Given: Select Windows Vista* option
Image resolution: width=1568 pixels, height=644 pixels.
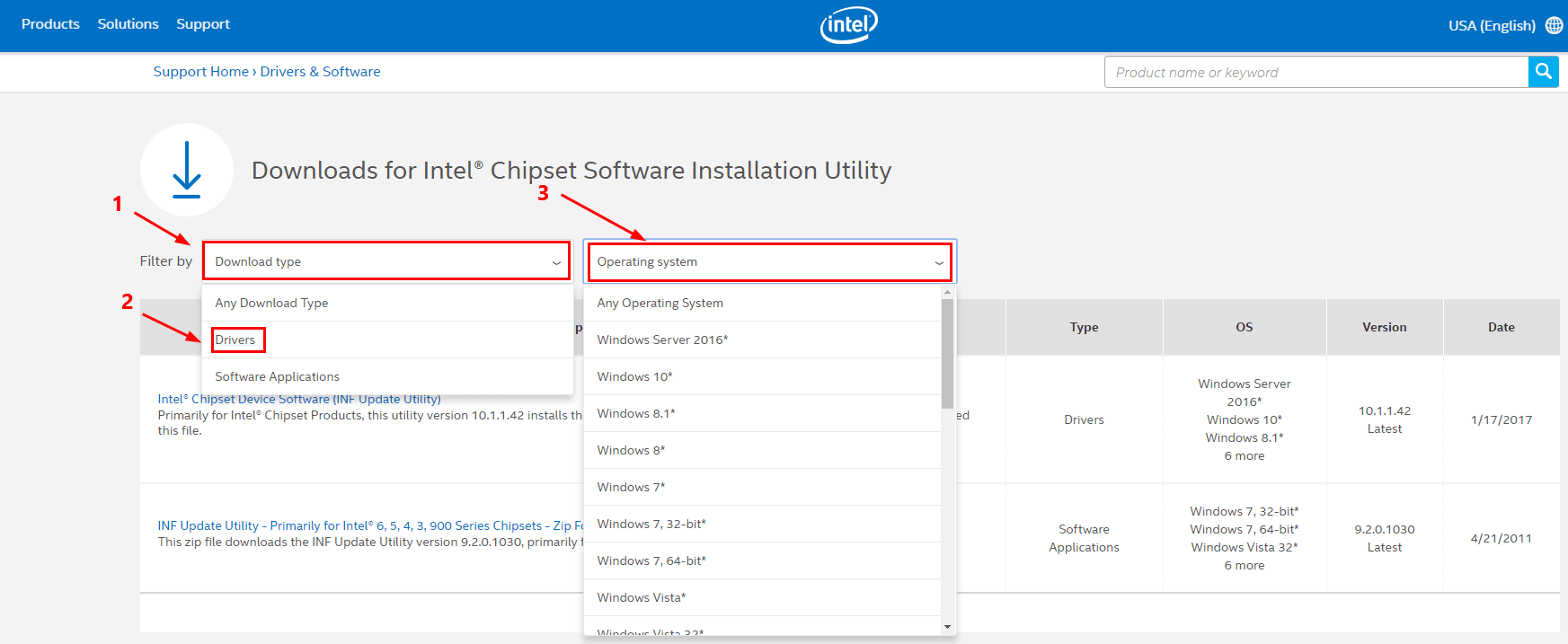Looking at the screenshot, I should point(762,598).
